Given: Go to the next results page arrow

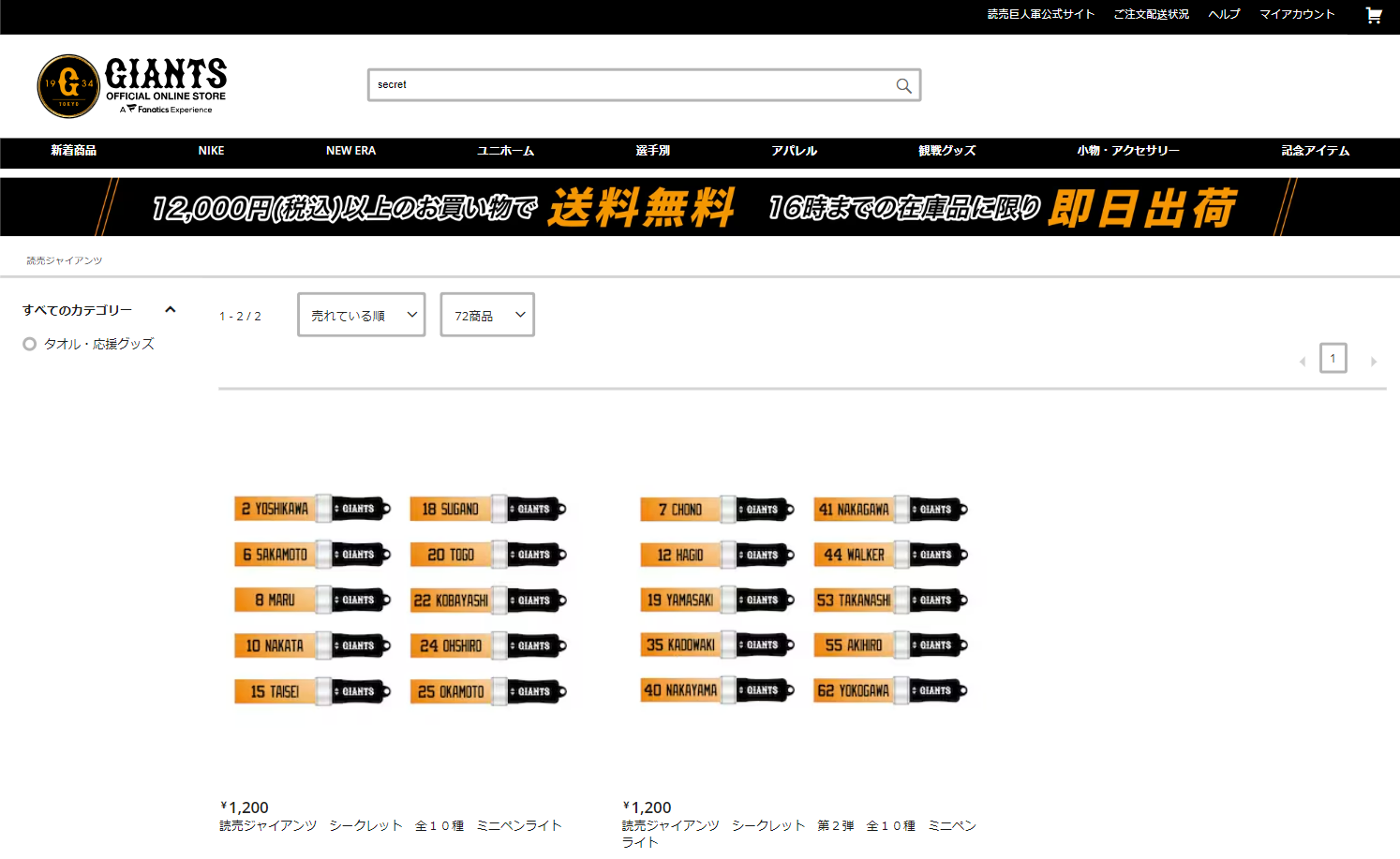Looking at the screenshot, I should coord(1374,362).
